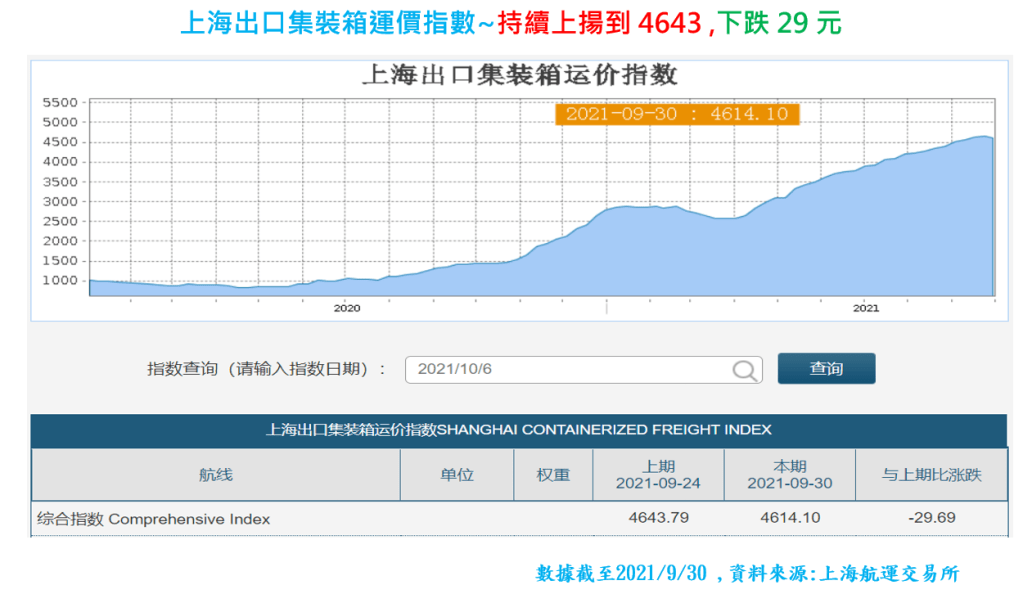This screenshot has height=594, width=1023.
Task: Click the 权重 column header
Action: (x=553, y=475)
